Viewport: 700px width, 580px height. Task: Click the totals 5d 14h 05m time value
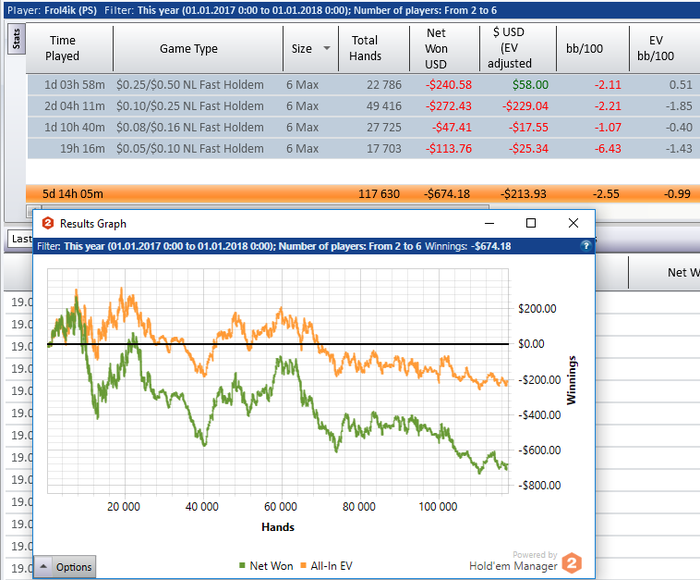73,194
